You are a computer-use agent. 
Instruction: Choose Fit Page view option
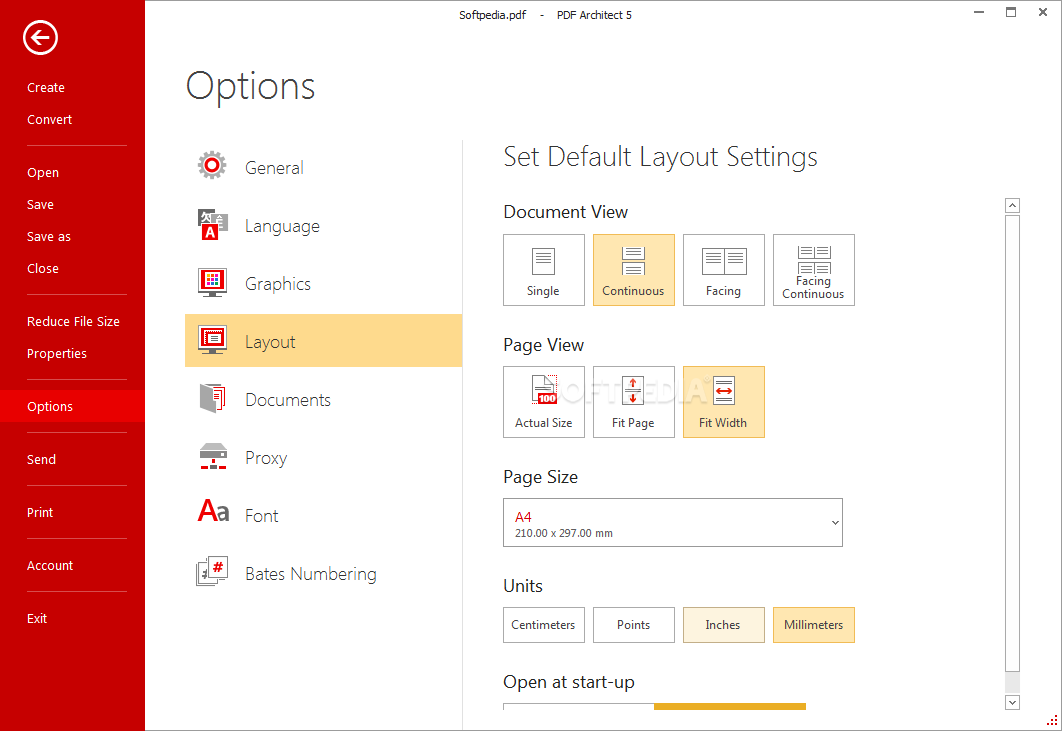tap(633, 402)
